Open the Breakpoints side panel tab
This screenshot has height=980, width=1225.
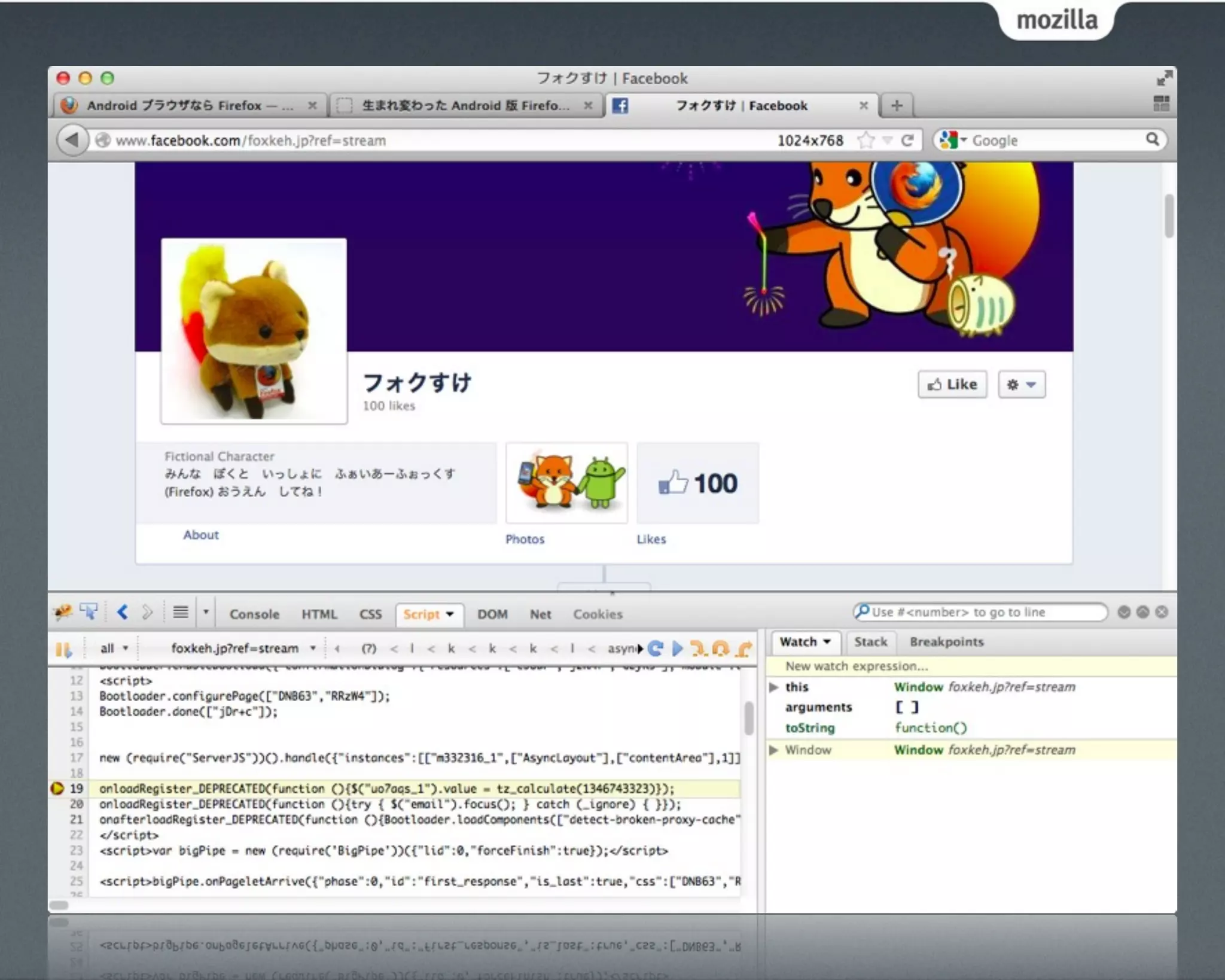pos(946,642)
